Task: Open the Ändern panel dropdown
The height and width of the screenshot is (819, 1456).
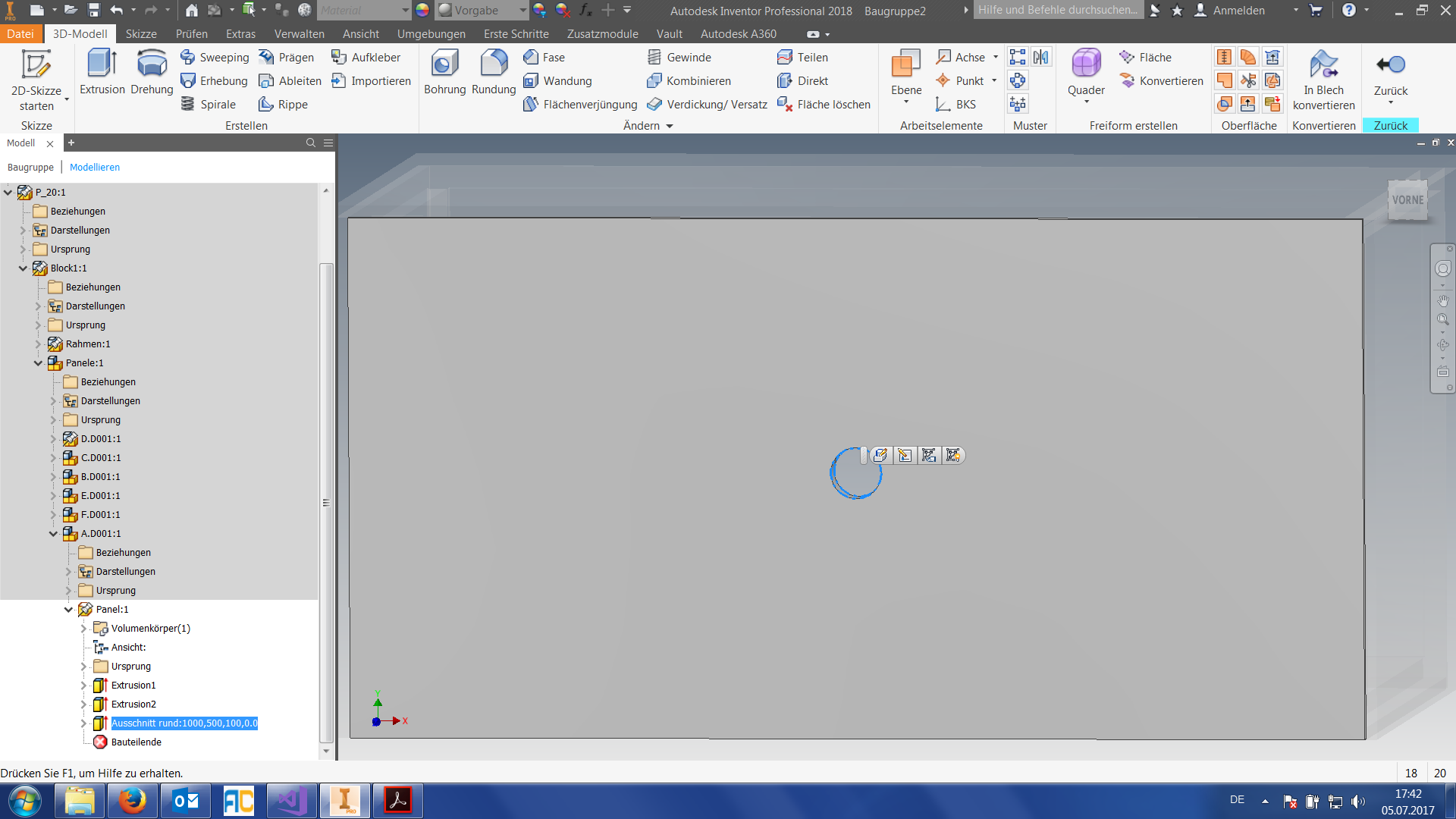Action: (669, 126)
